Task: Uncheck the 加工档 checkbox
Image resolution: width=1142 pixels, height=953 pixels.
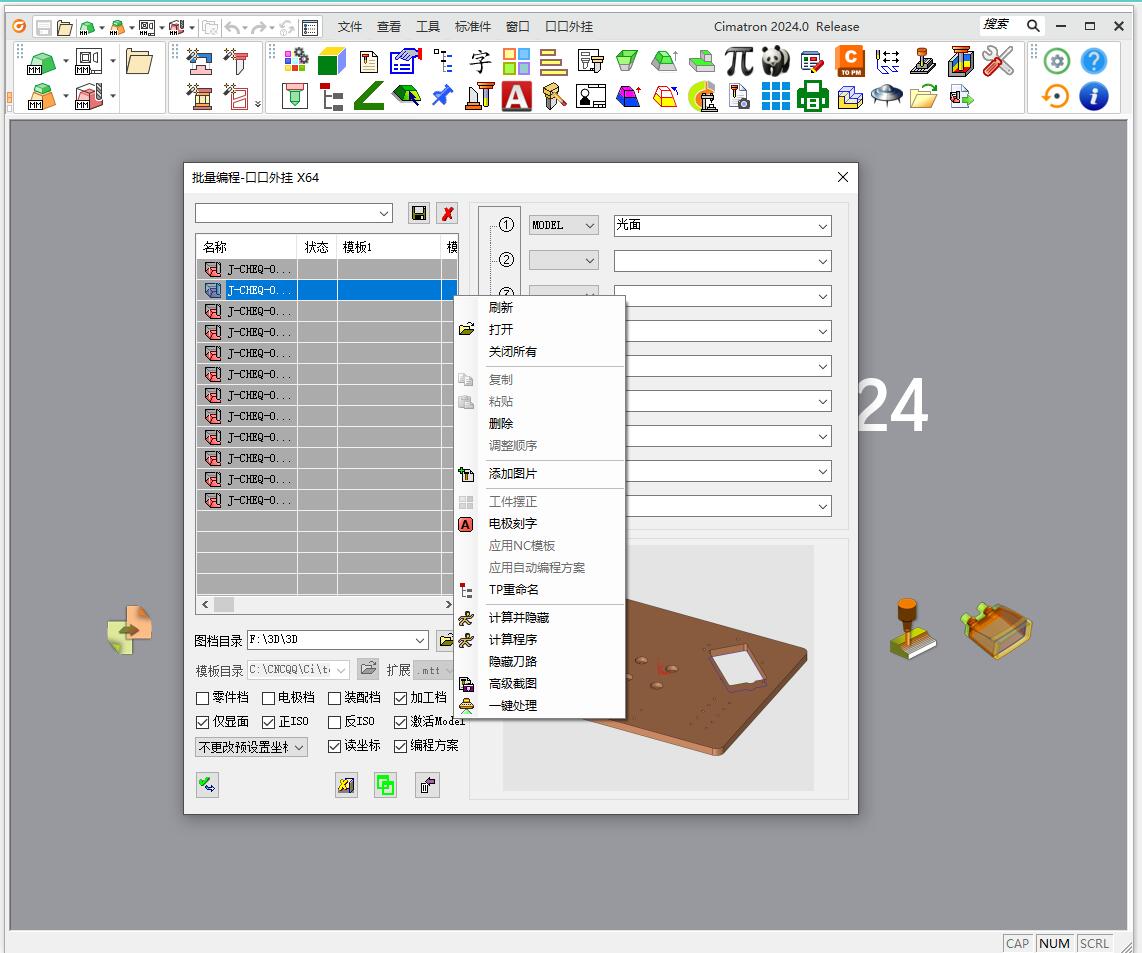Action: (x=401, y=698)
